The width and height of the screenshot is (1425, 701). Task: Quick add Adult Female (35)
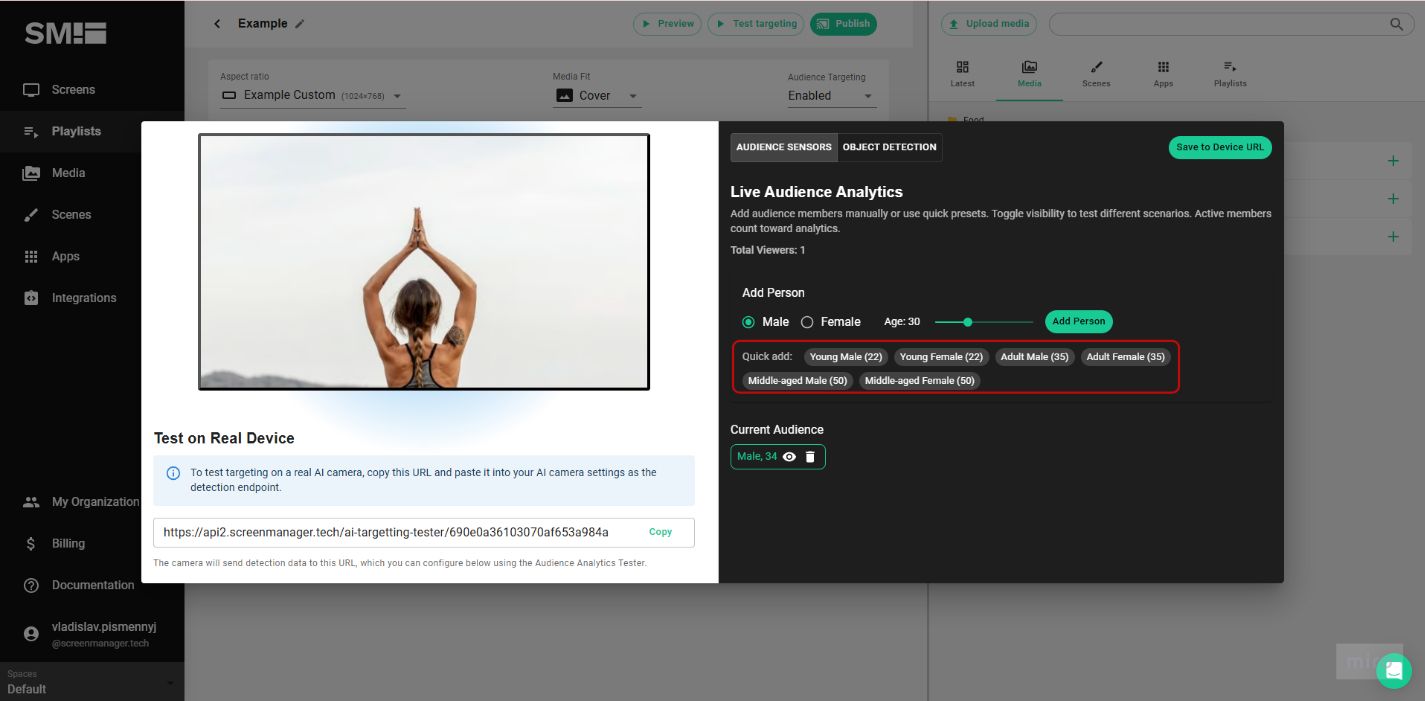1125,357
